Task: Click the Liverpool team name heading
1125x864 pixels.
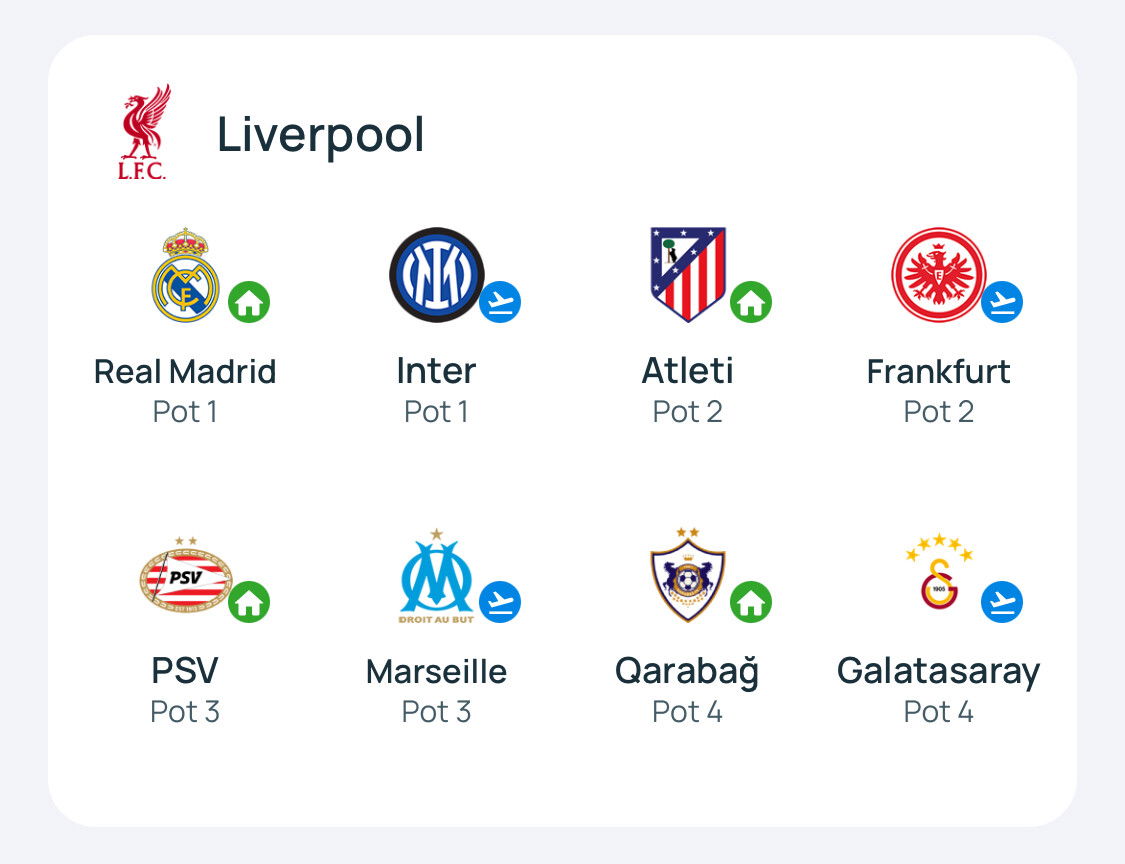Action: click(321, 135)
